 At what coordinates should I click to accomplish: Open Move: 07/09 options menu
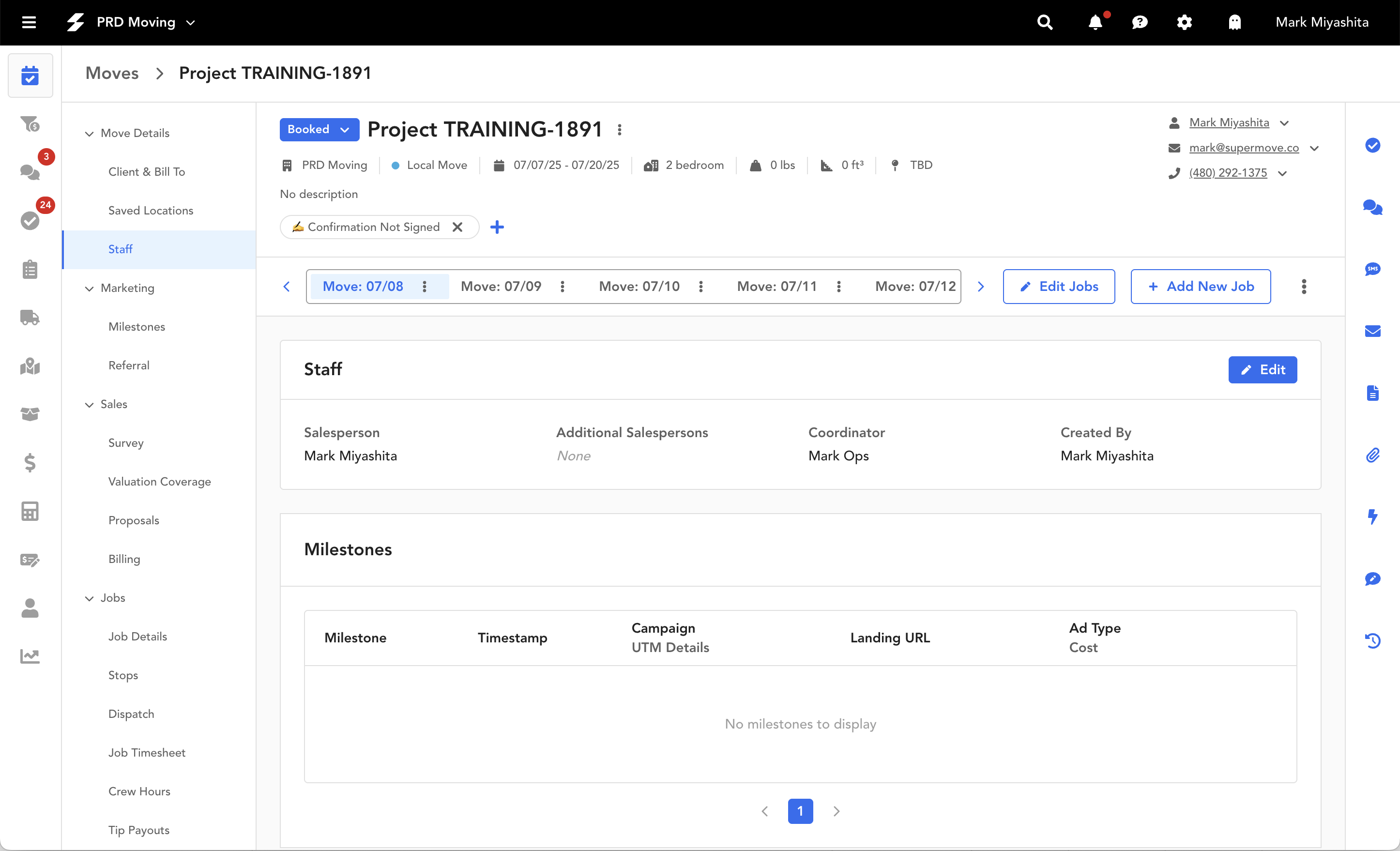(x=563, y=286)
